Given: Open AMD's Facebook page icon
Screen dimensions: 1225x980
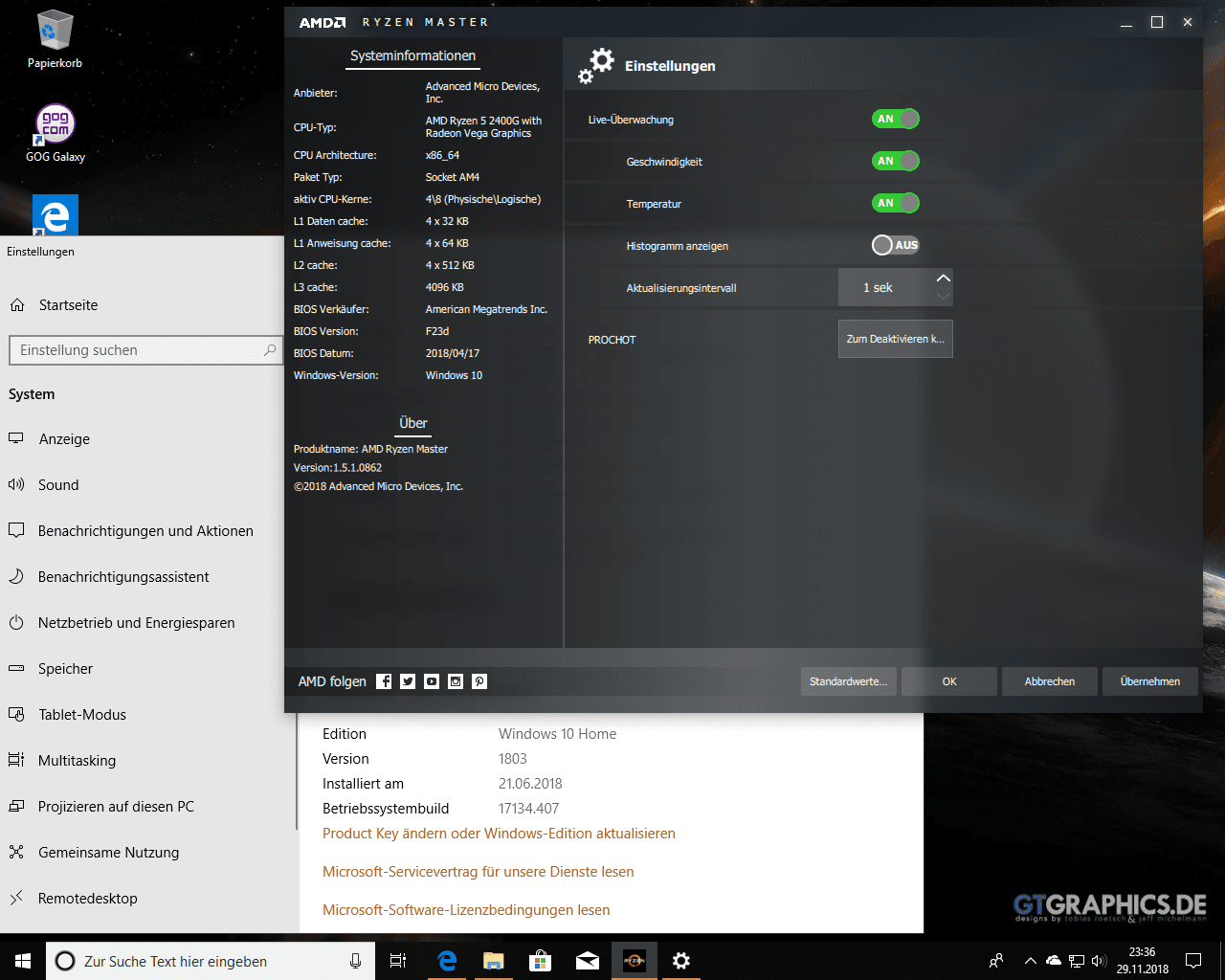Looking at the screenshot, I should click(x=384, y=681).
